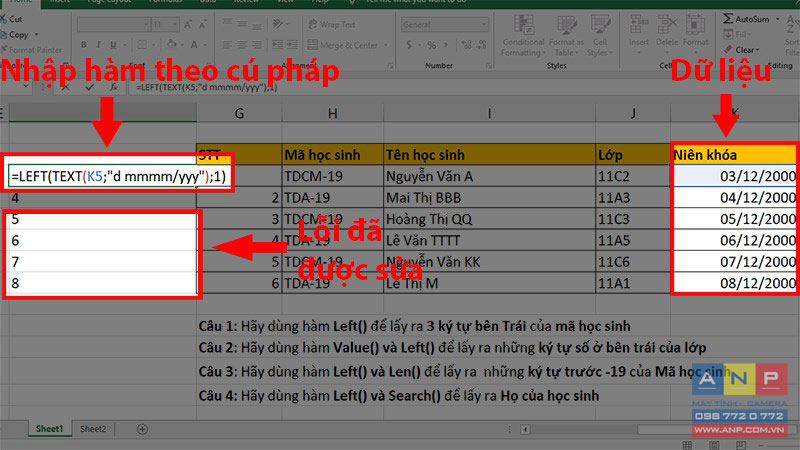Open the Borders dropdown
The height and width of the screenshot is (450, 800).
[x=154, y=45]
